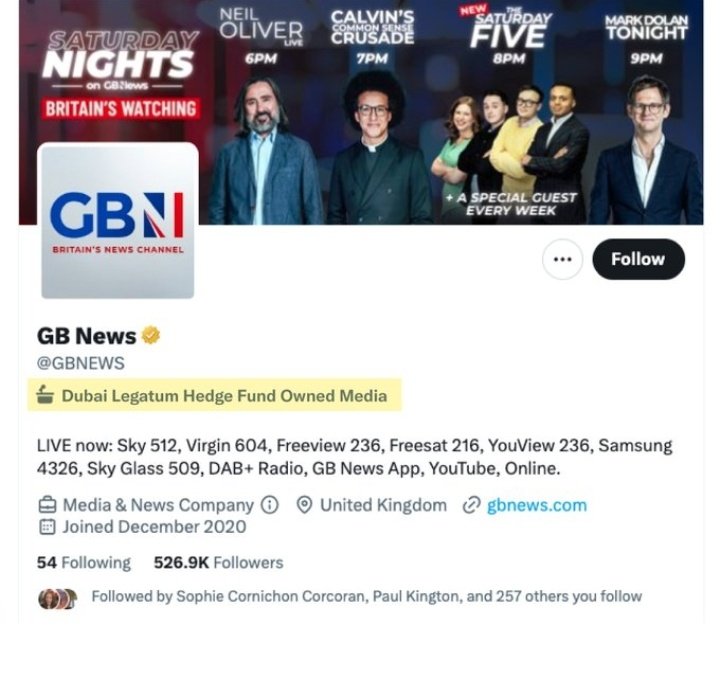Click the gold verified badge beside GB News

click(x=151, y=335)
